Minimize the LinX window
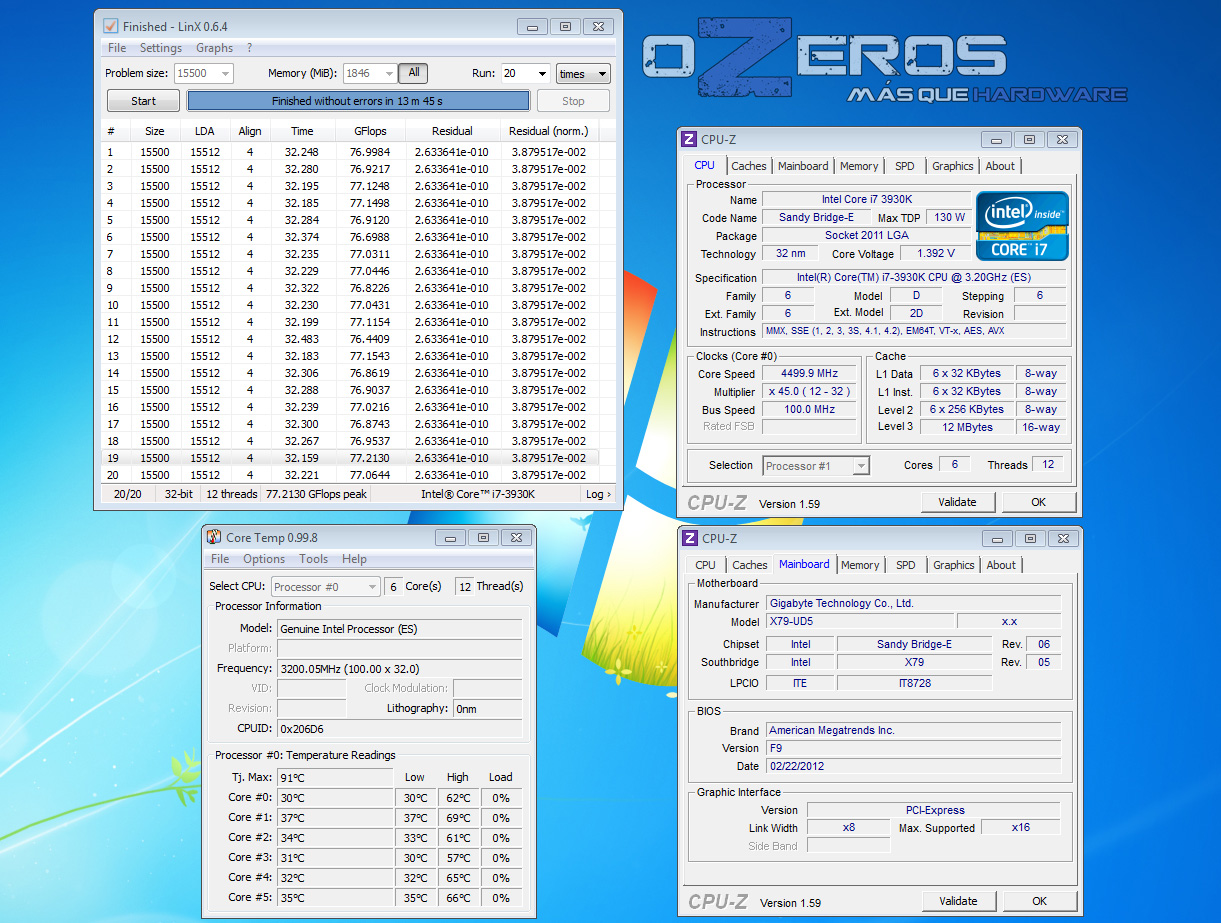Screen dimensions: 1221x923 pyautogui.click(x=532, y=26)
